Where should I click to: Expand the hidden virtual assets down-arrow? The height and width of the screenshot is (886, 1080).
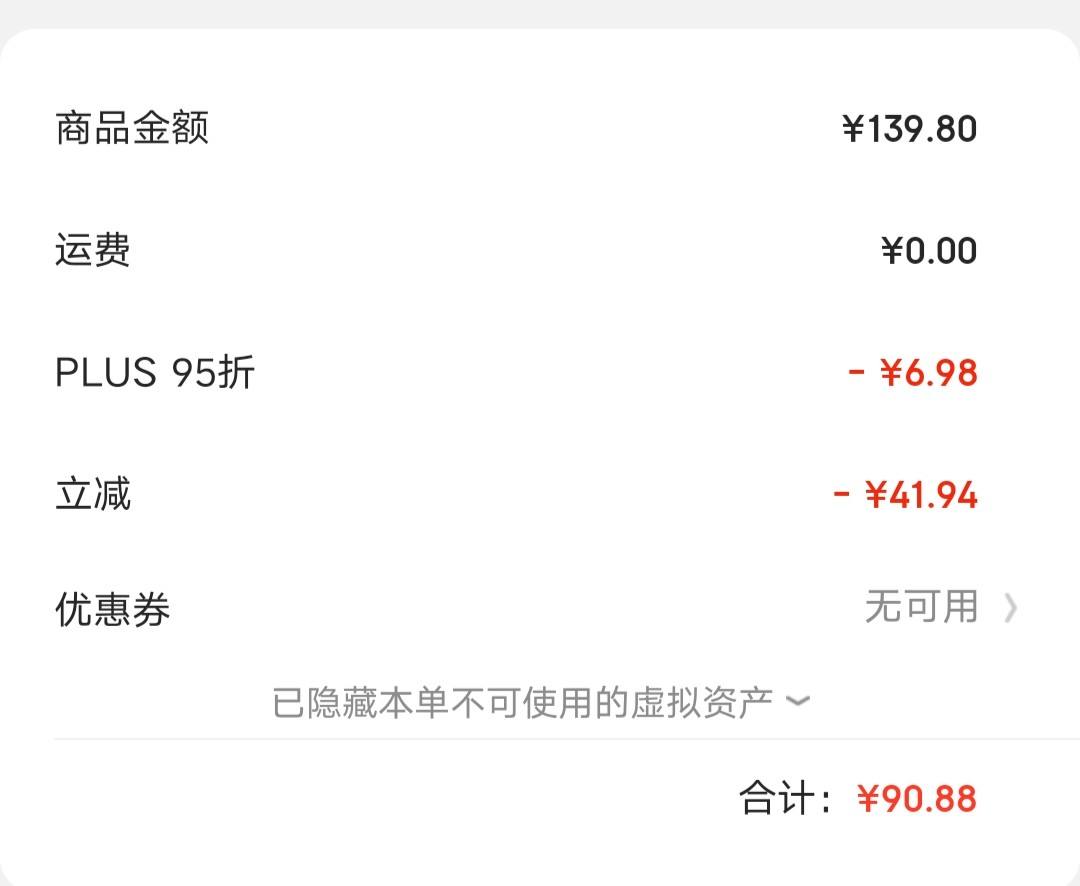point(798,701)
